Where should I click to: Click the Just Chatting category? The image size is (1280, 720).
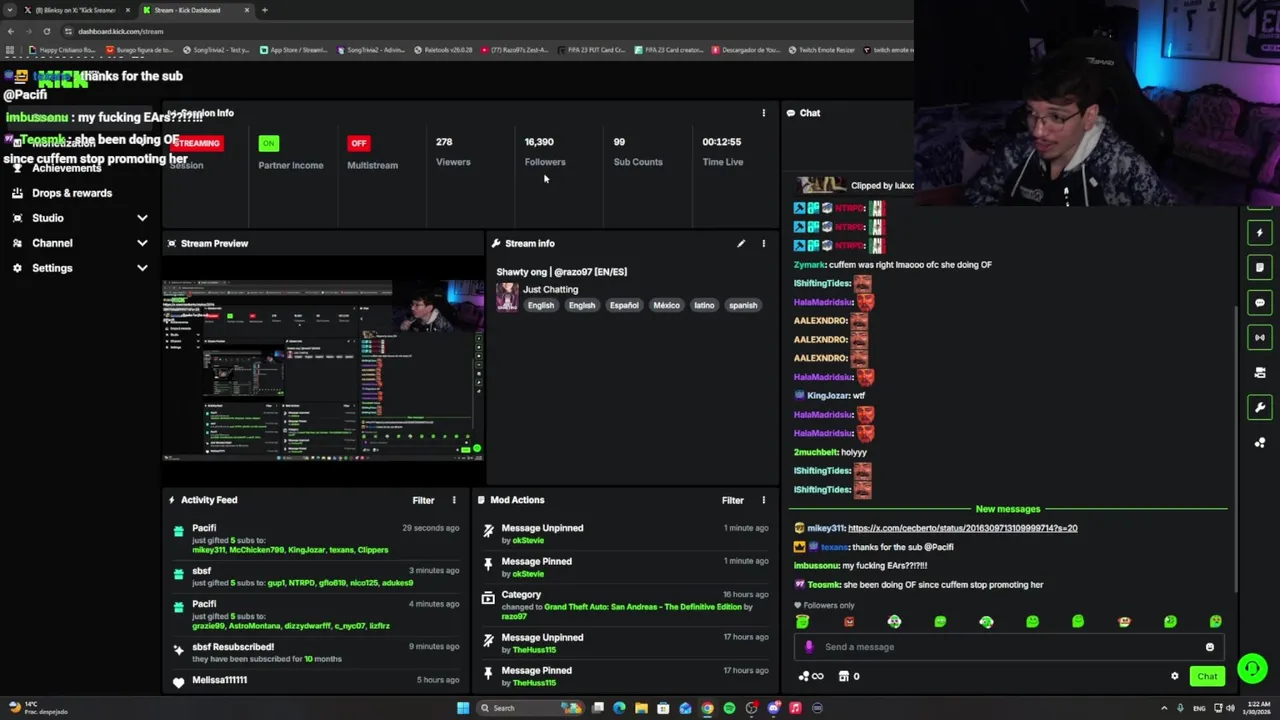tap(550, 289)
